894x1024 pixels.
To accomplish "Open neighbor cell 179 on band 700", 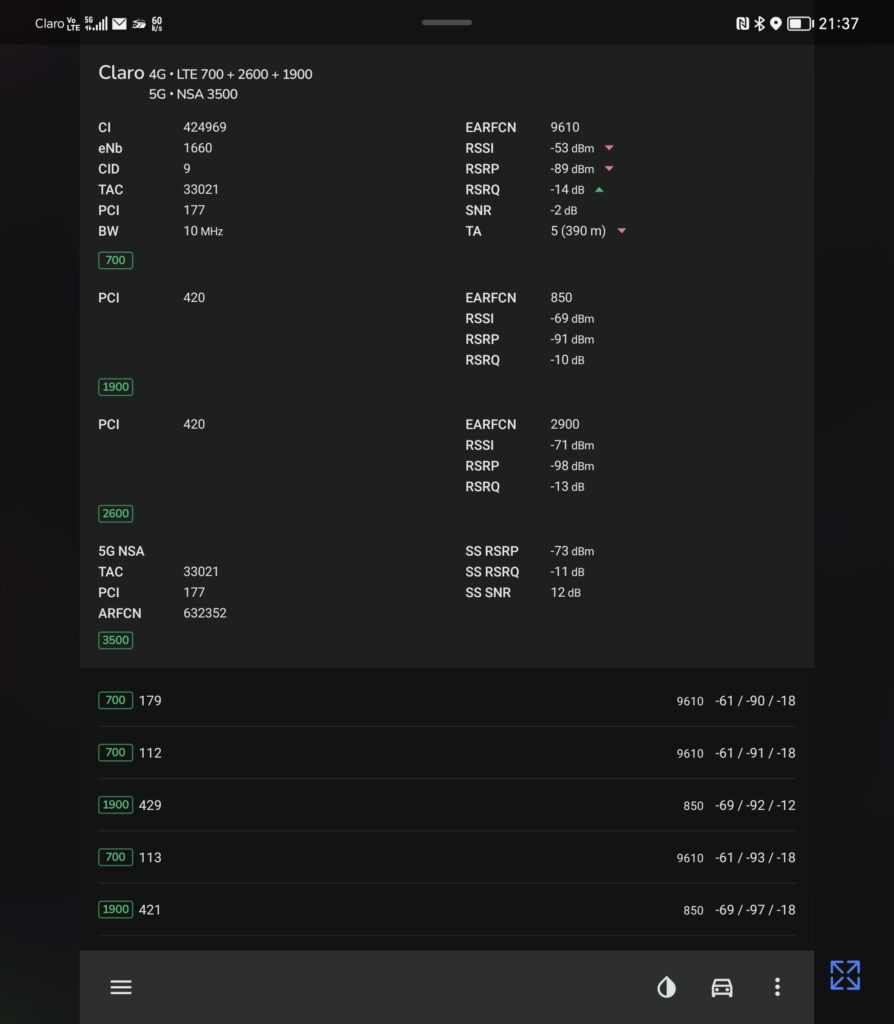I will pyautogui.click(x=447, y=700).
